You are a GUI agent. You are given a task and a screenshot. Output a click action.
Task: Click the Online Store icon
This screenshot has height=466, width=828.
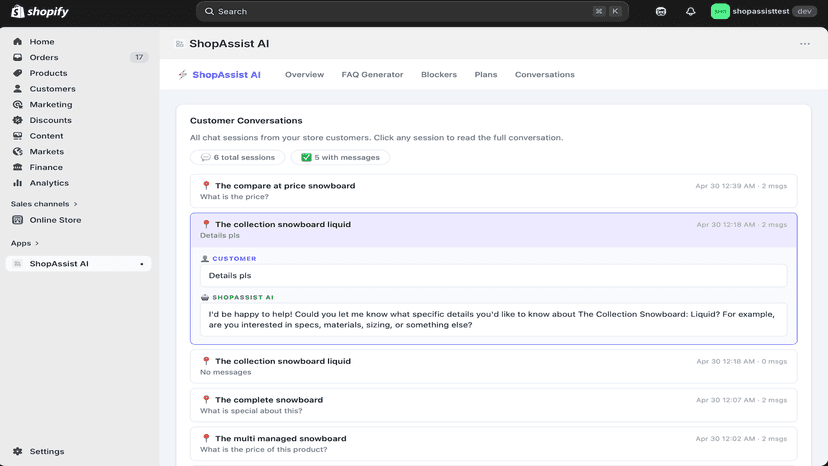pyautogui.click(x=17, y=220)
